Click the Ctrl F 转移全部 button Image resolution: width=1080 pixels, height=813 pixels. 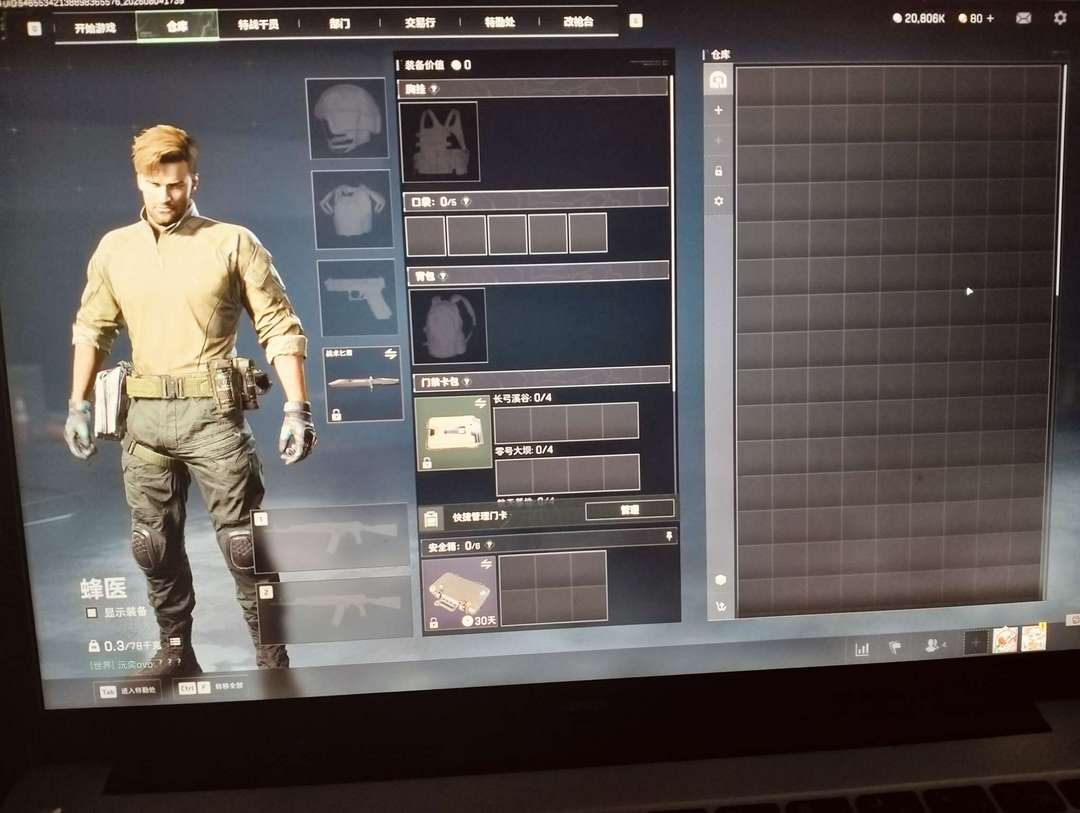coord(211,688)
